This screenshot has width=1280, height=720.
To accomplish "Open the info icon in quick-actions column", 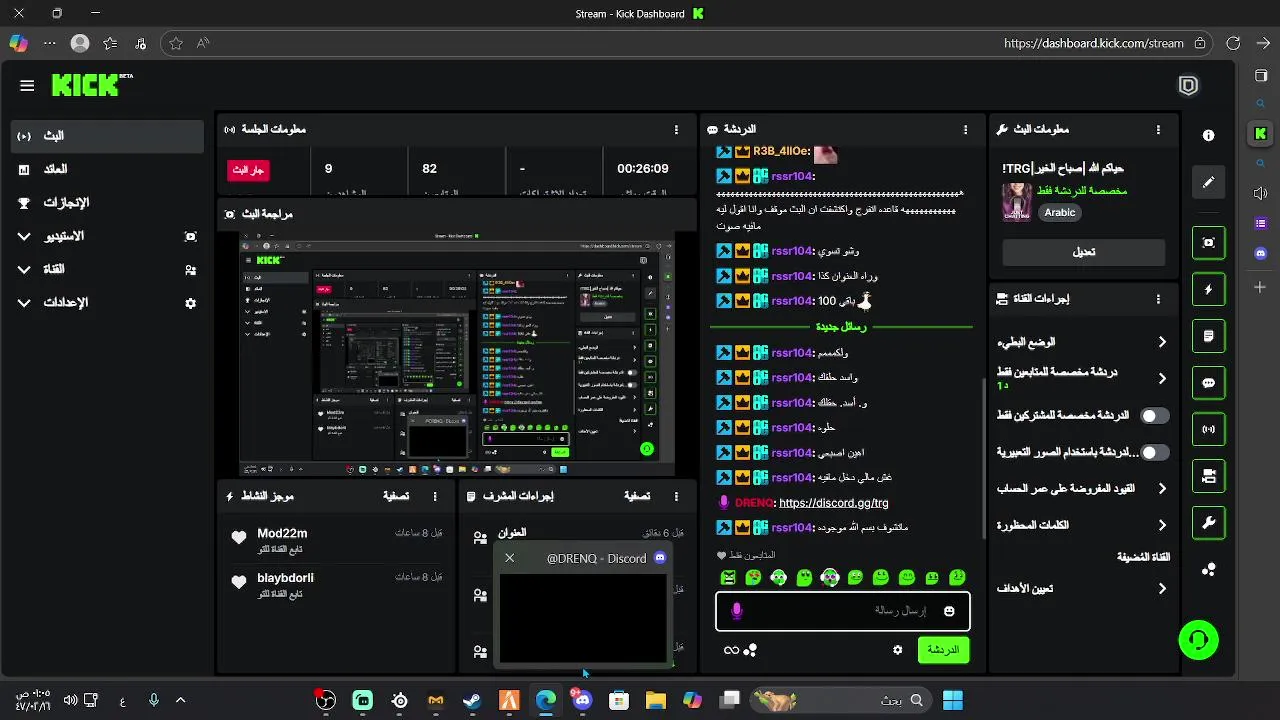I will [x=1208, y=135].
